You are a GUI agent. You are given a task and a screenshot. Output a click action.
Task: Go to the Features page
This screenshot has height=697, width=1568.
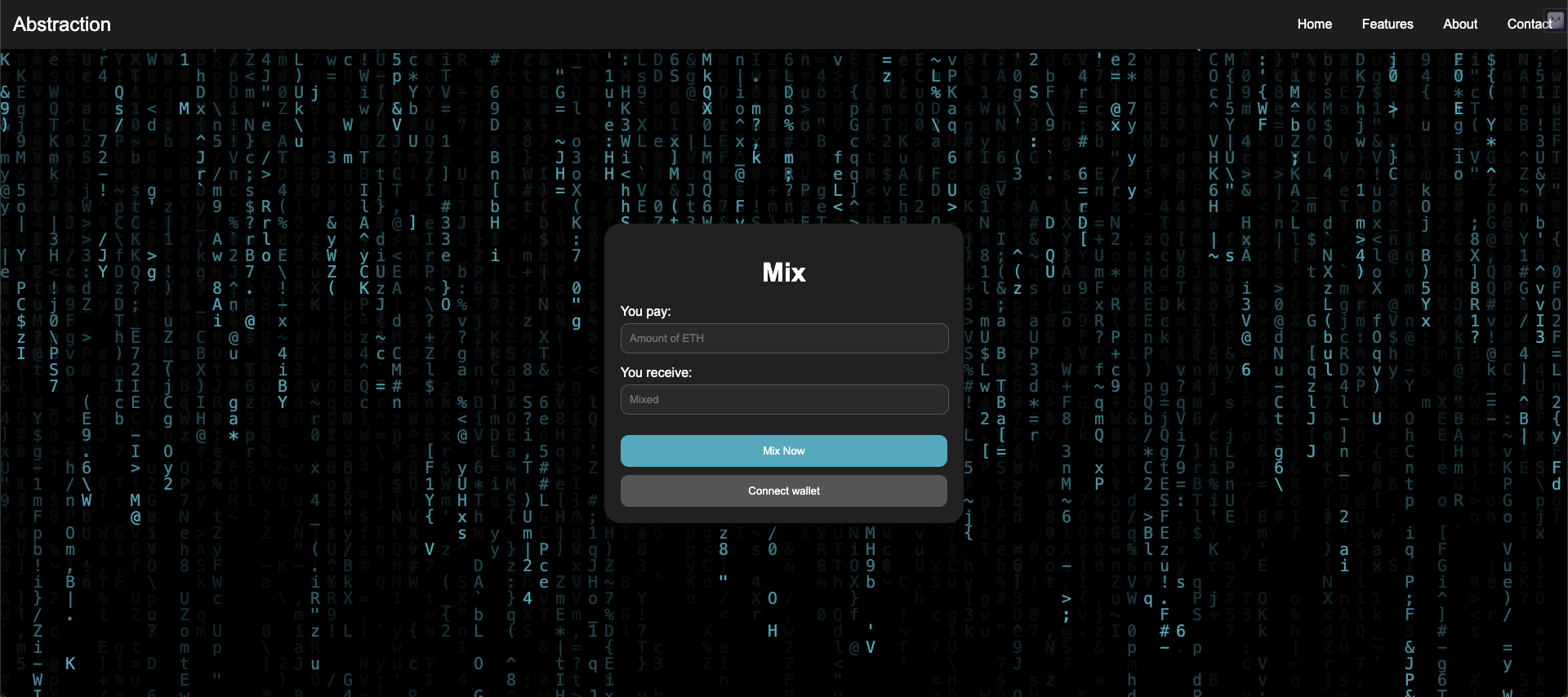coord(1387,24)
